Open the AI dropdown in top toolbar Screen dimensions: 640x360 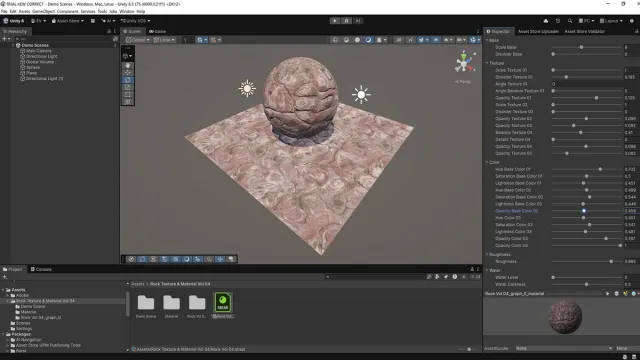108,21
